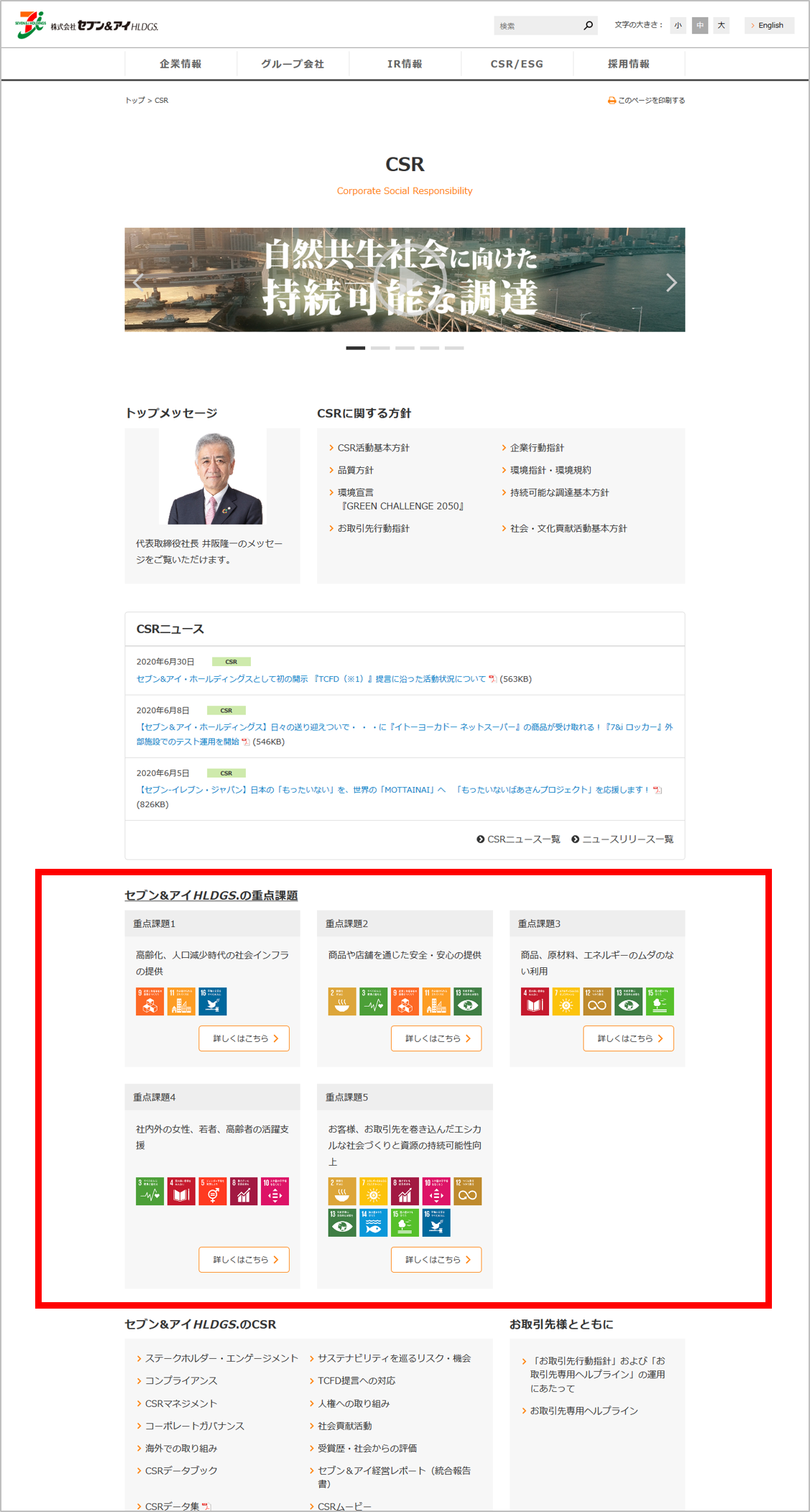Click SDG 10 equality icon in 重点課題4 card
The height and width of the screenshot is (1512, 810).
pos(275,1191)
